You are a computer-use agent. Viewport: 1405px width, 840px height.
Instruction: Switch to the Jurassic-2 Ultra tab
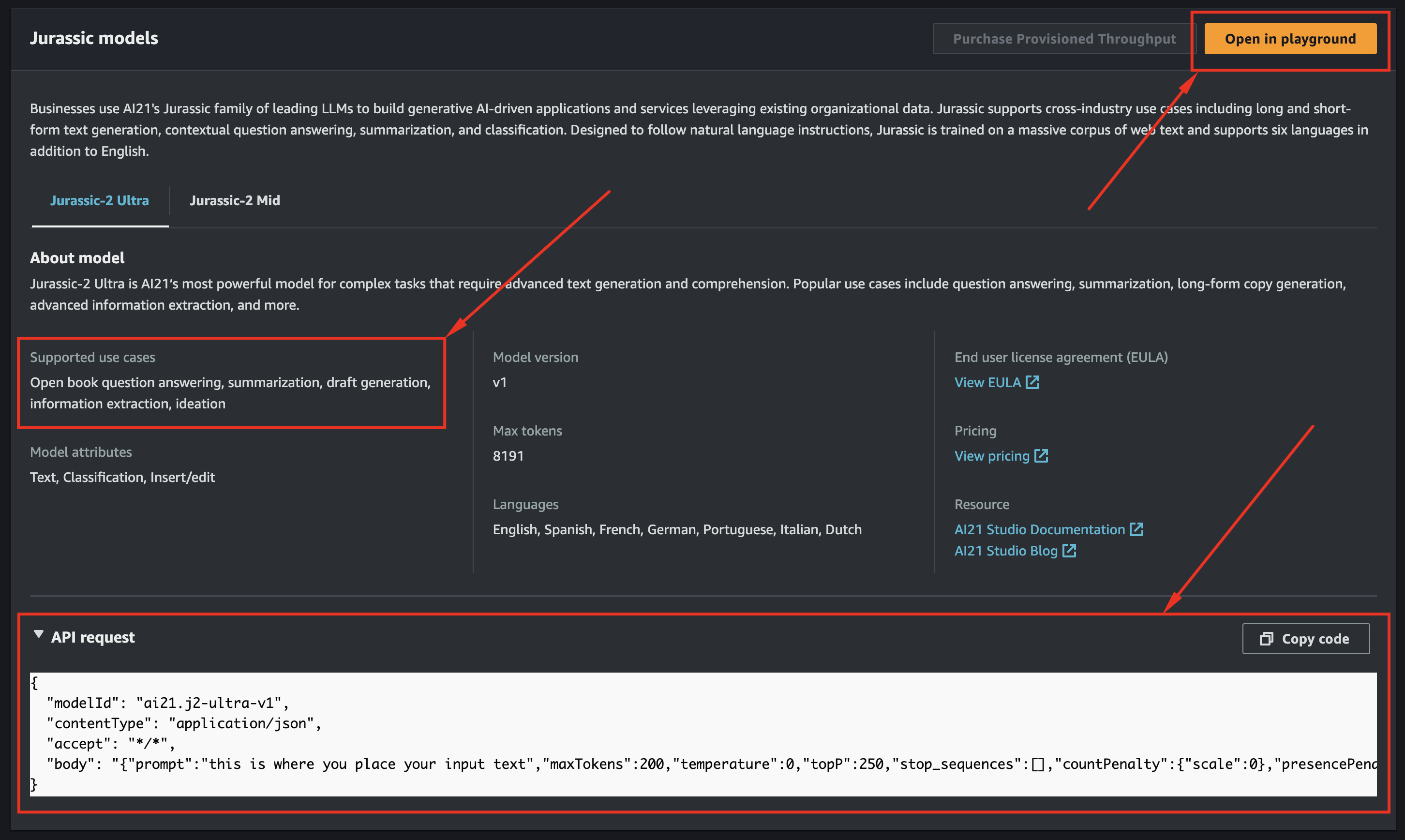pos(100,200)
